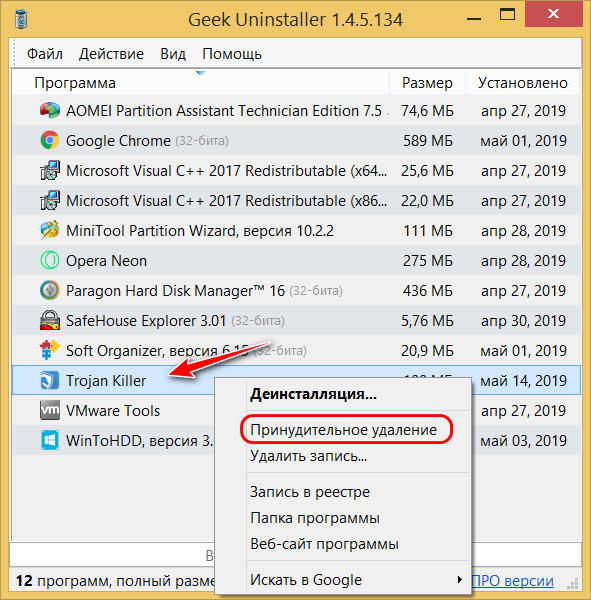This screenshot has width=591, height=600.
Task: Click the 275 МБ size cell
Action: click(428, 261)
